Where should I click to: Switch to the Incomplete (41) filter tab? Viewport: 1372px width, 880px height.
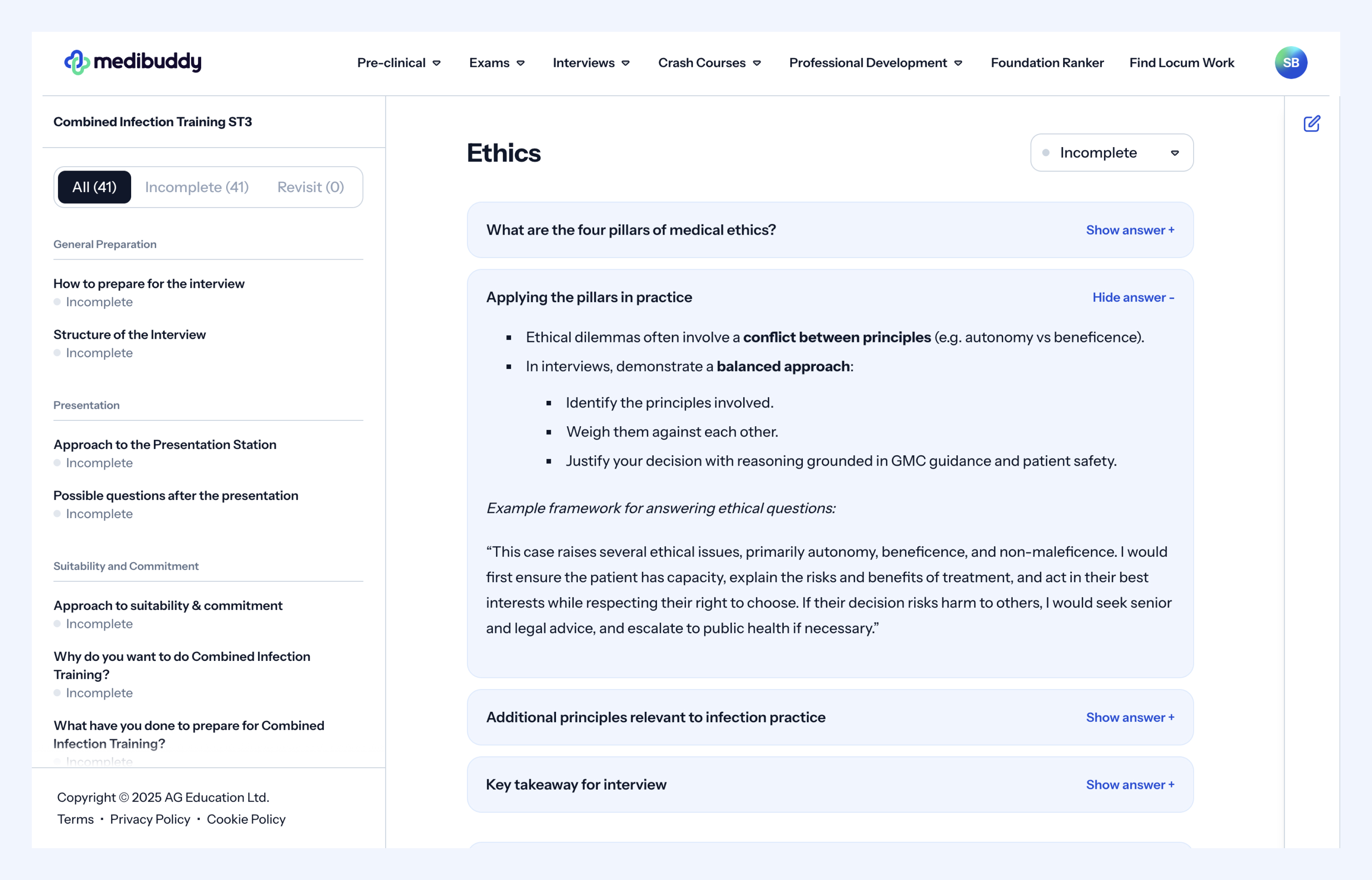pyautogui.click(x=196, y=187)
